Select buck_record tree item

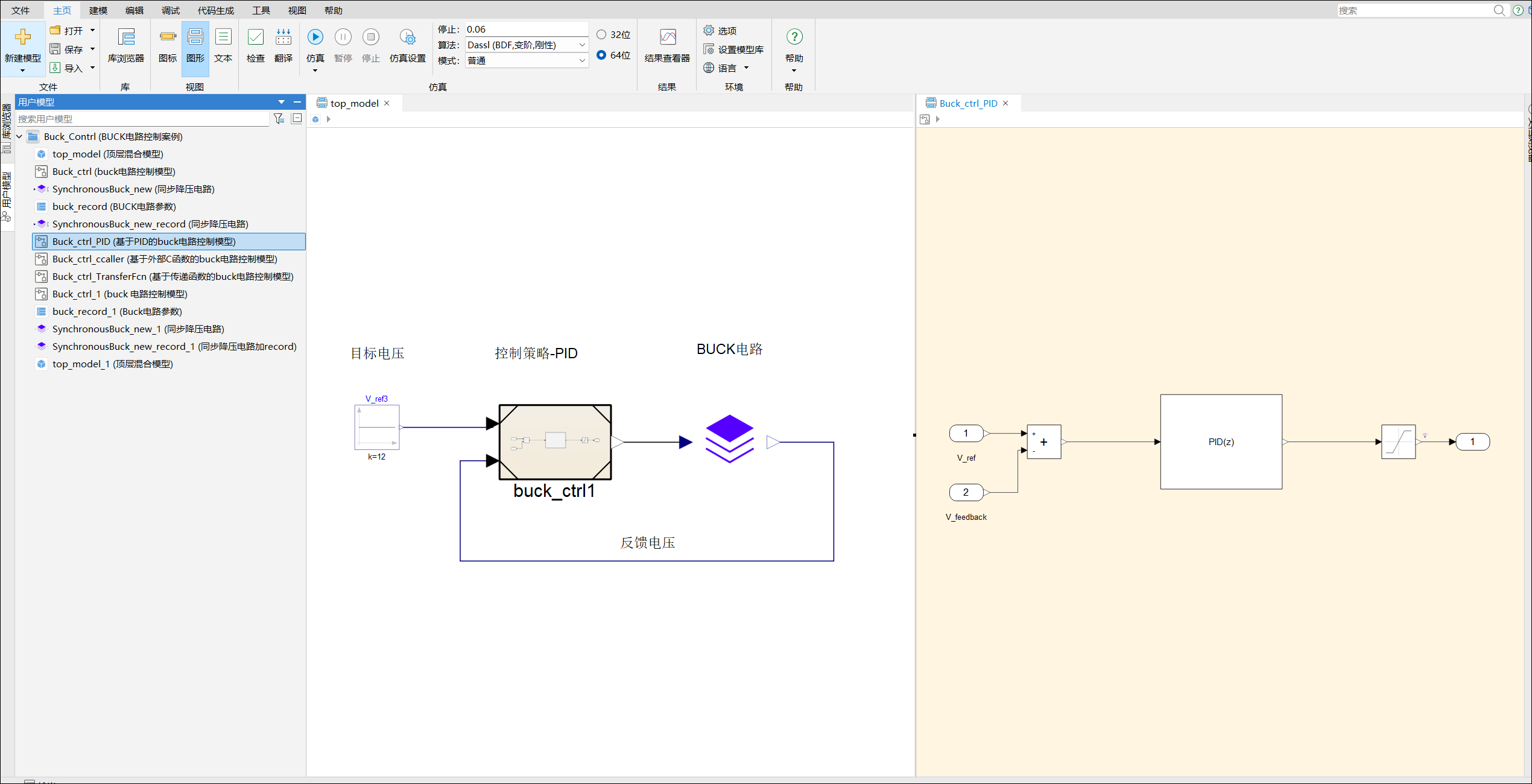pos(113,206)
